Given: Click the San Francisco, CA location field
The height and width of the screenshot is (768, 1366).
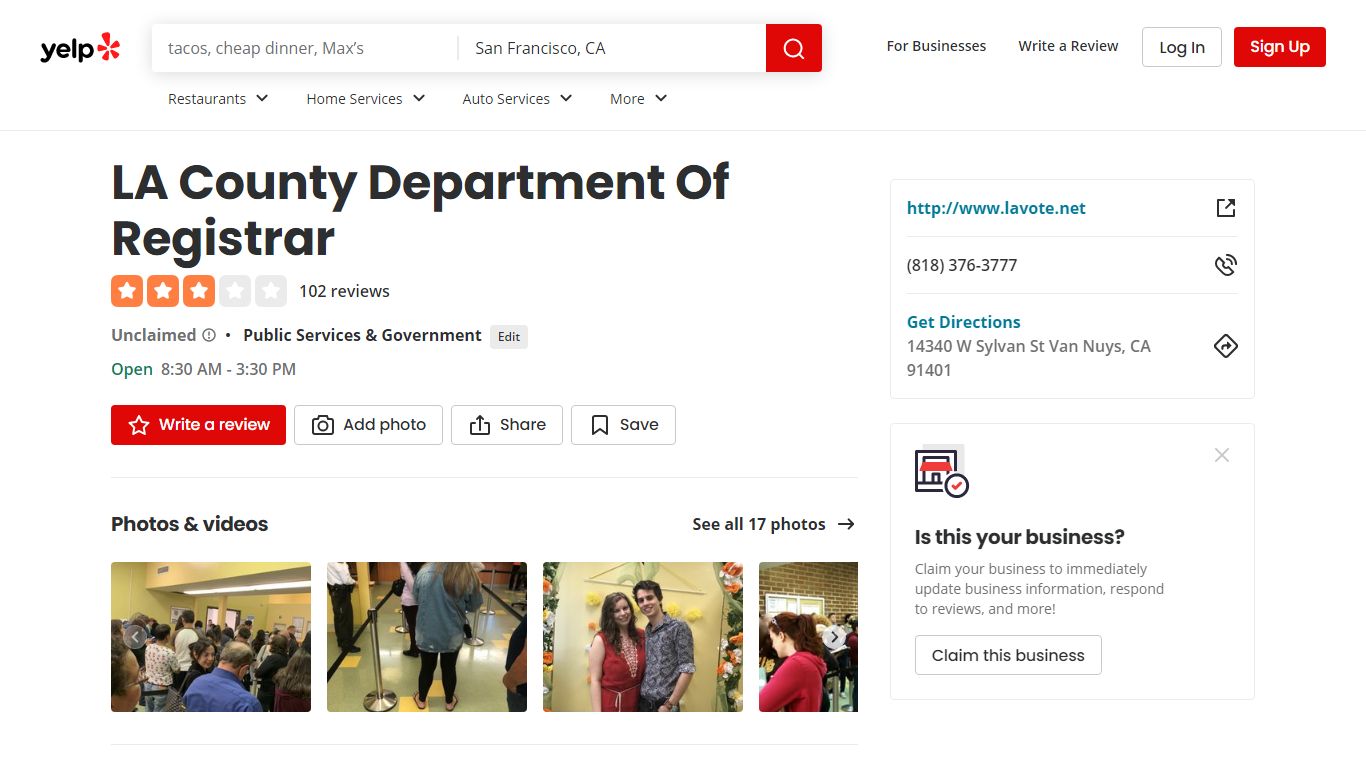Looking at the screenshot, I should click(x=612, y=48).
